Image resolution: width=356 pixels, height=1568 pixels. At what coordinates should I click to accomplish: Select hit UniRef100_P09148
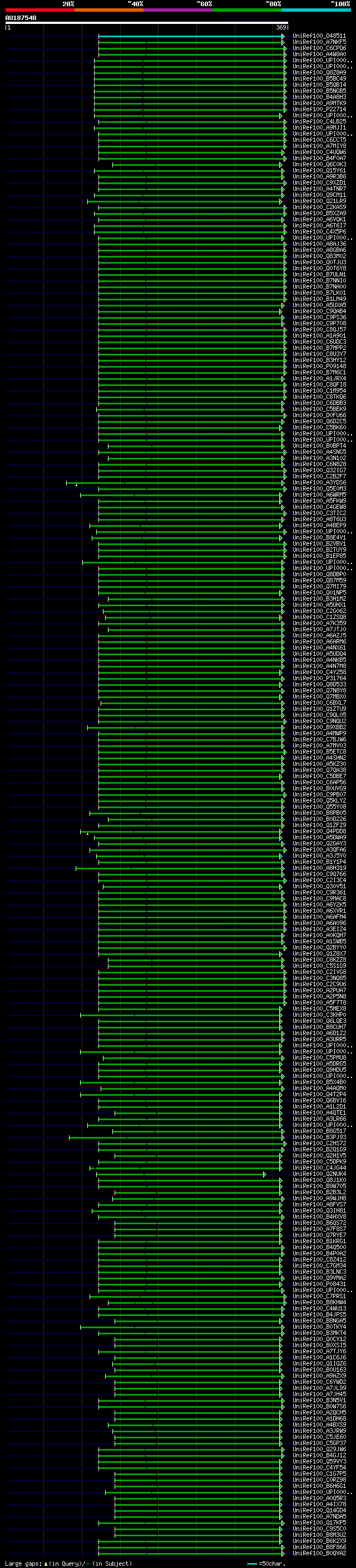(x=319, y=367)
